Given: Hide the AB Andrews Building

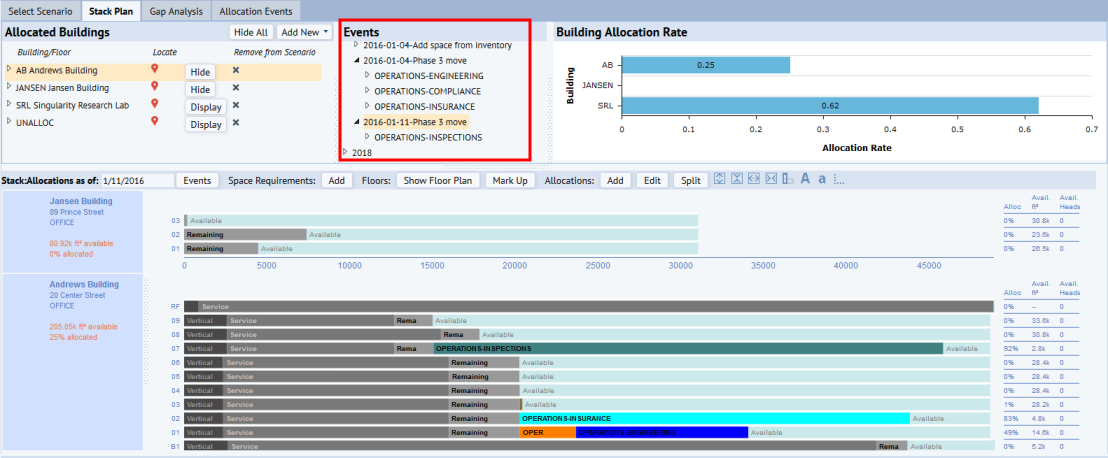Looking at the screenshot, I should pos(200,72).
